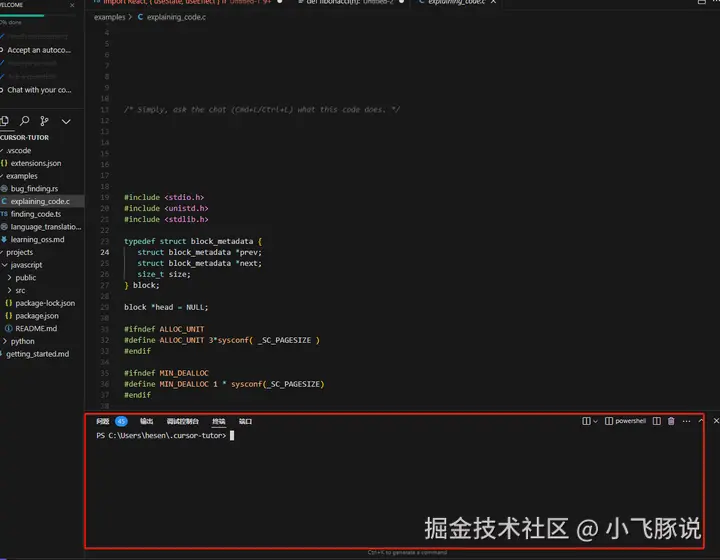
Task: Open package-lock.json file
Action: pyautogui.click(x=45, y=303)
